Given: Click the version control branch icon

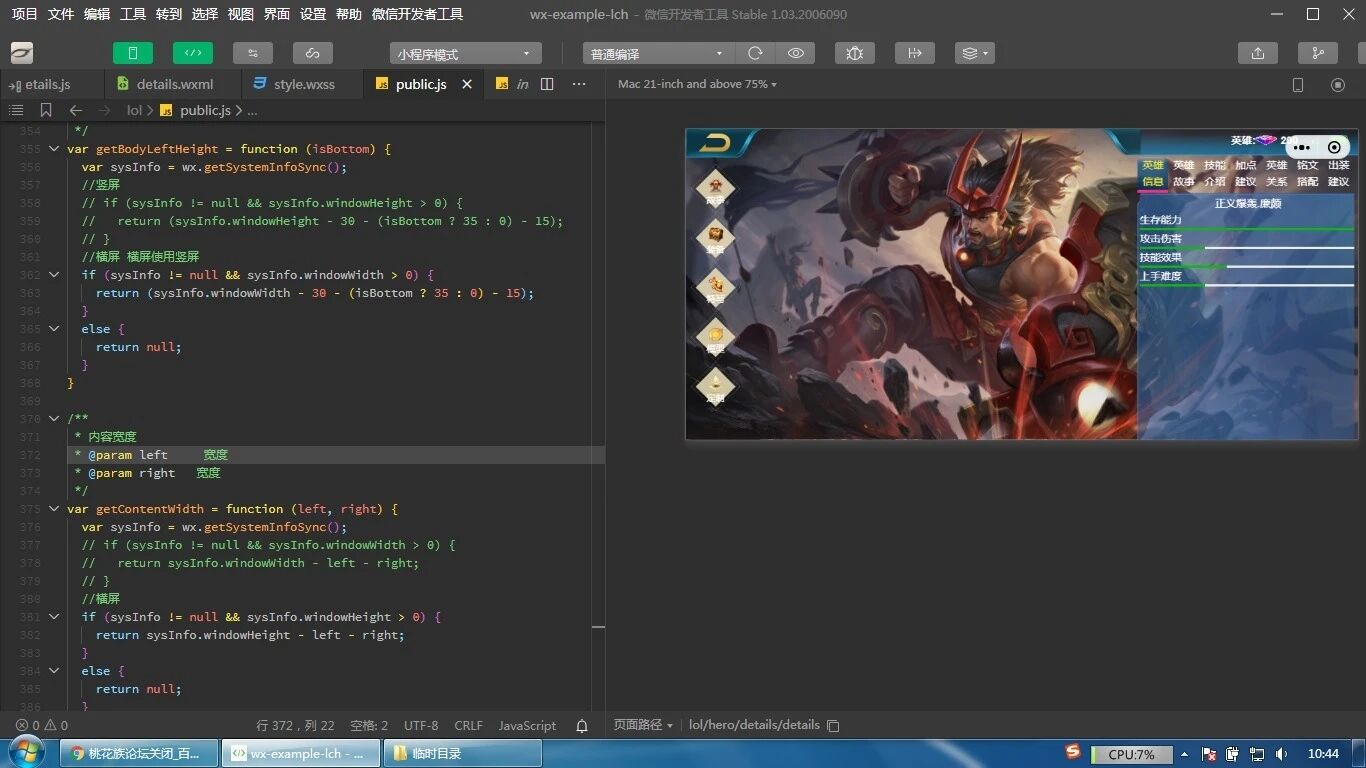Looking at the screenshot, I should pyautogui.click(x=1318, y=53).
